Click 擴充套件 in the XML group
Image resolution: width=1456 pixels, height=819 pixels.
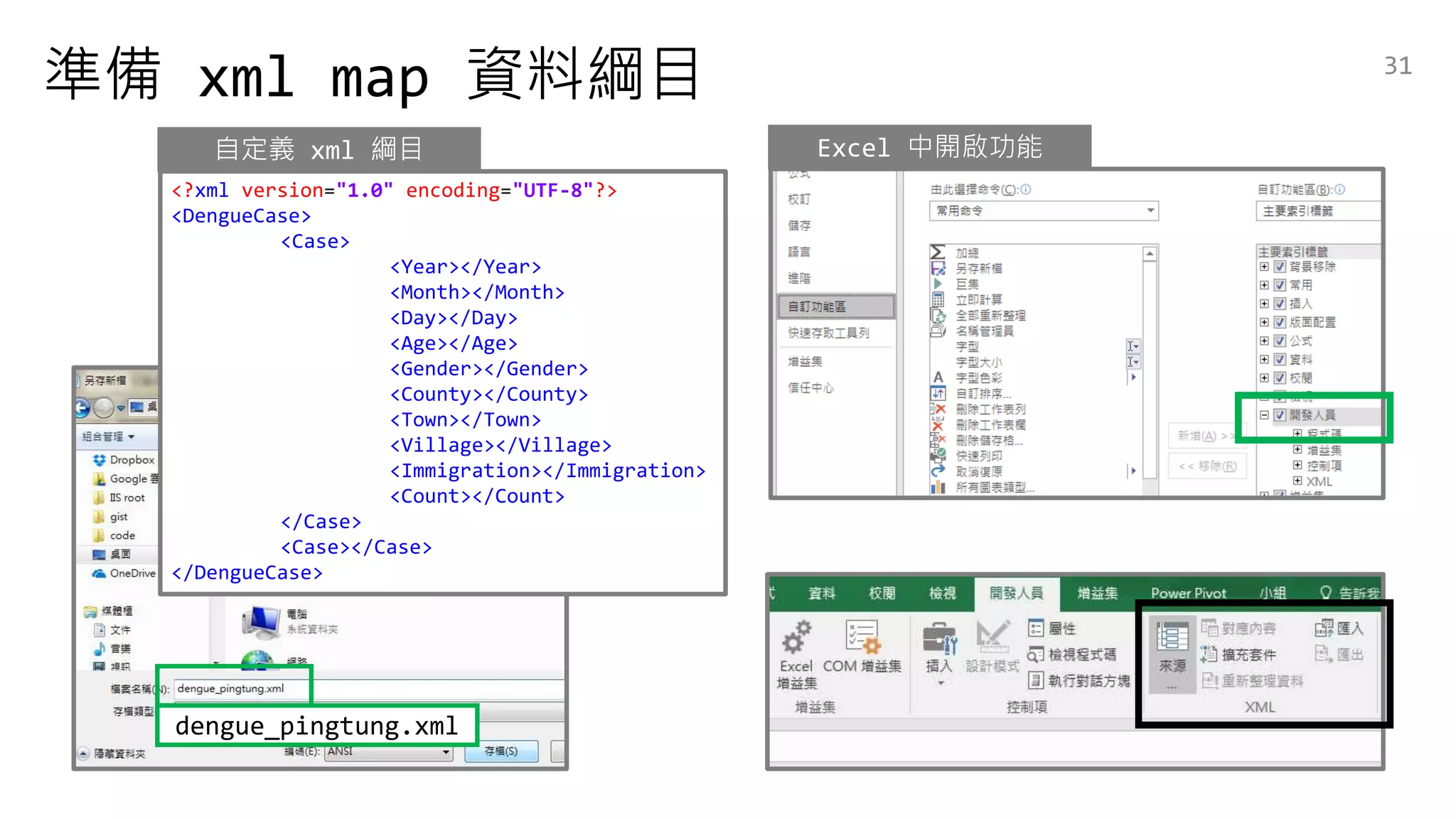pos(1238,655)
